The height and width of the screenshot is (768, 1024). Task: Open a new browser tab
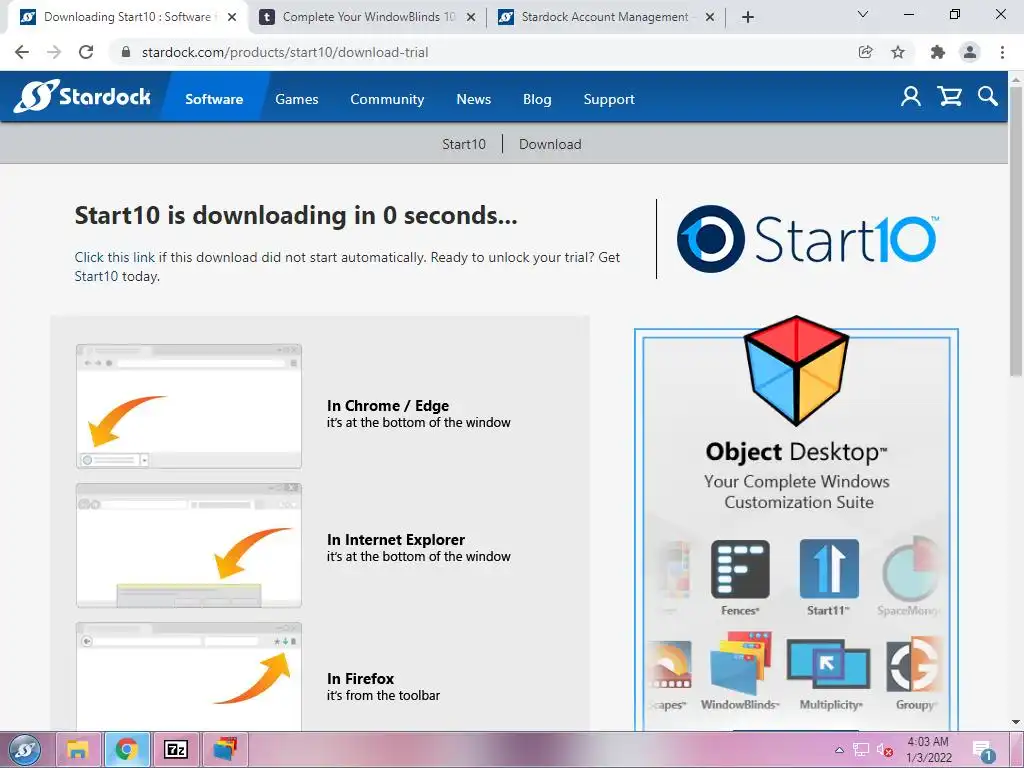pos(748,17)
